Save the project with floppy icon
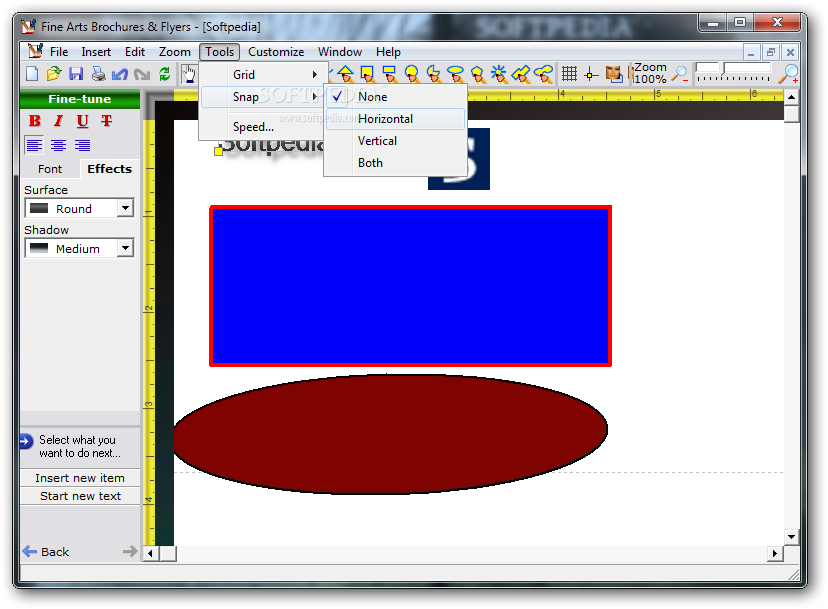The image size is (828, 609). (x=76, y=74)
